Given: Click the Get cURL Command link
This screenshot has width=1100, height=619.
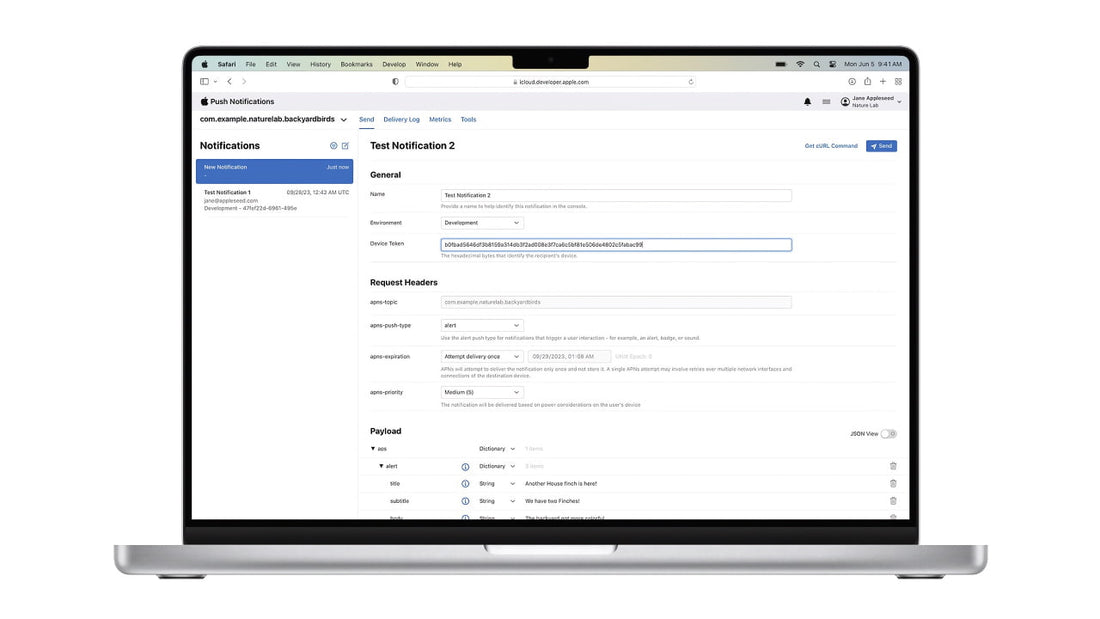Looking at the screenshot, I should point(831,146).
